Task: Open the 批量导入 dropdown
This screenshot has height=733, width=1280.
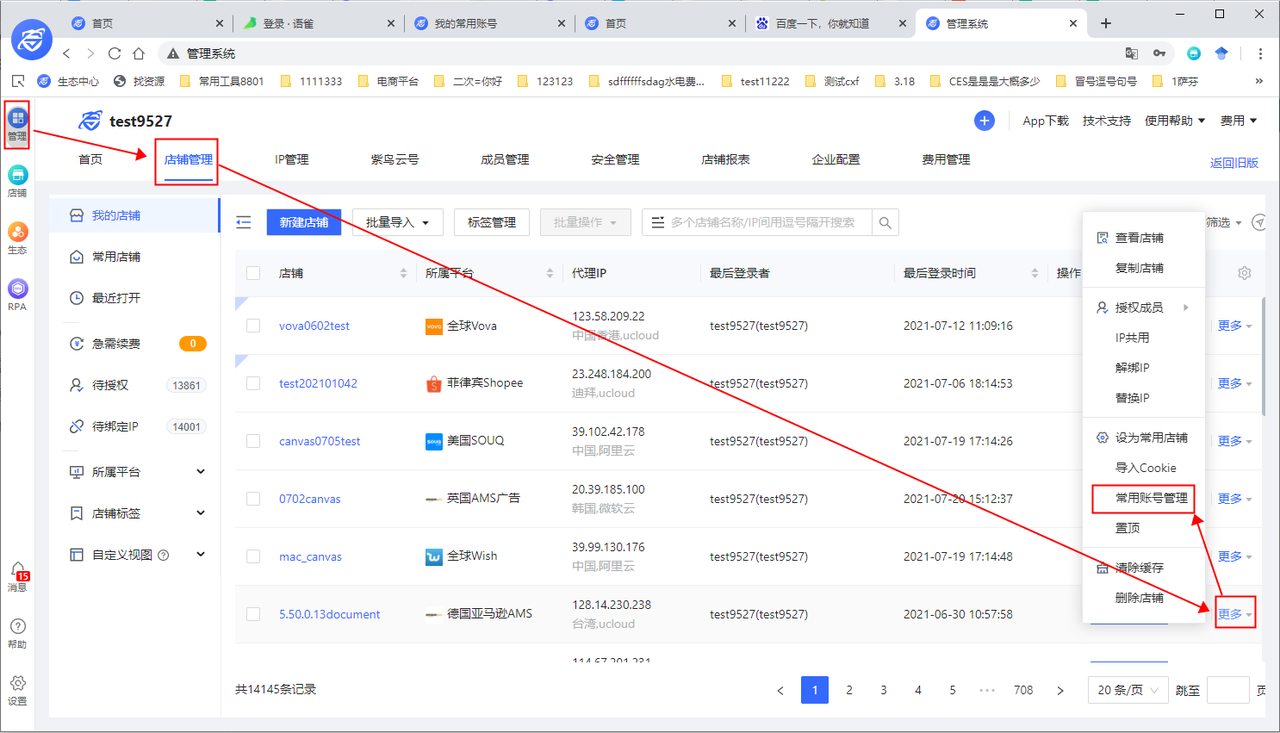Action: click(x=394, y=222)
